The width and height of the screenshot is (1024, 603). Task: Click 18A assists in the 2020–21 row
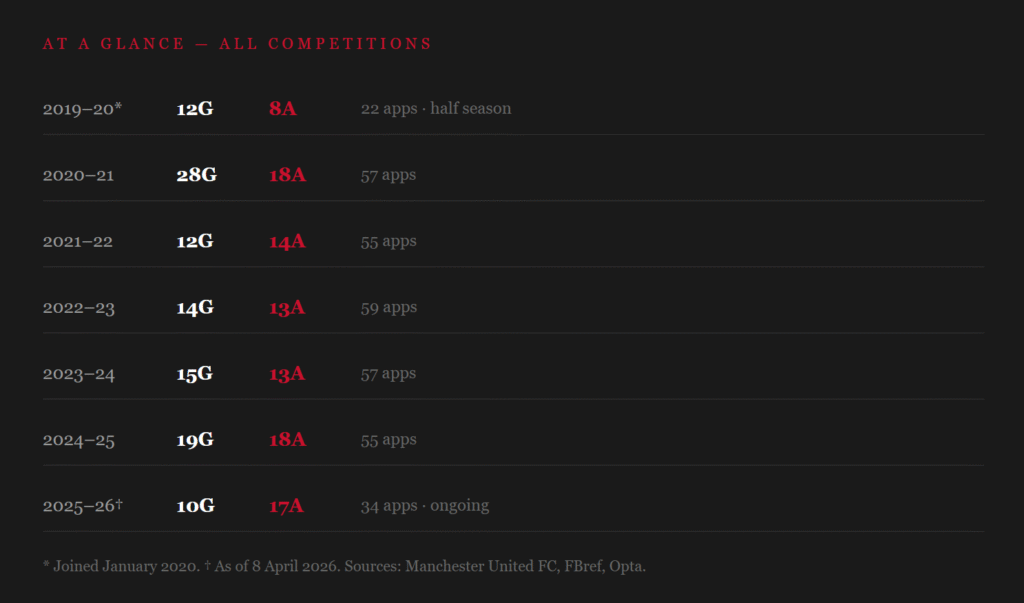pyautogui.click(x=287, y=175)
